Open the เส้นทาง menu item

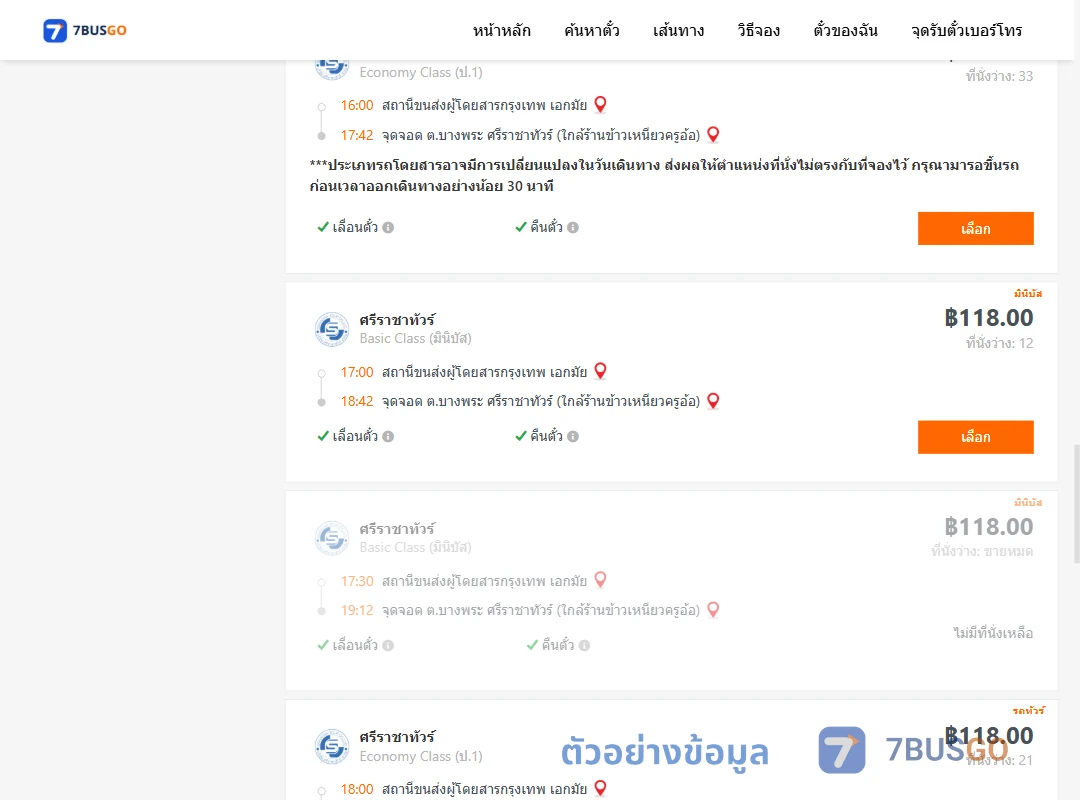tap(678, 30)
